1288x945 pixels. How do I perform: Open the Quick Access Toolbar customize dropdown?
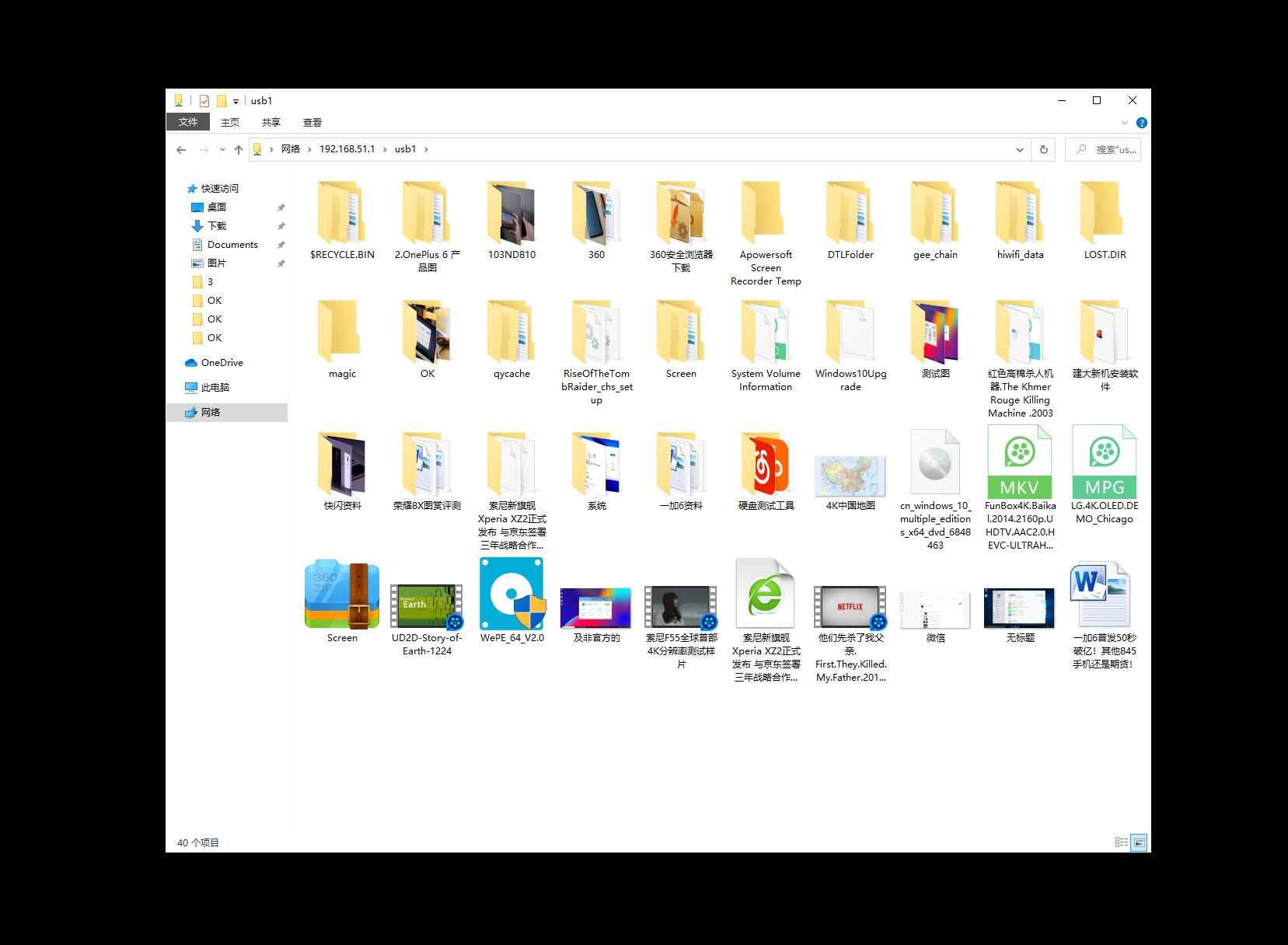[x=236, y=102]
